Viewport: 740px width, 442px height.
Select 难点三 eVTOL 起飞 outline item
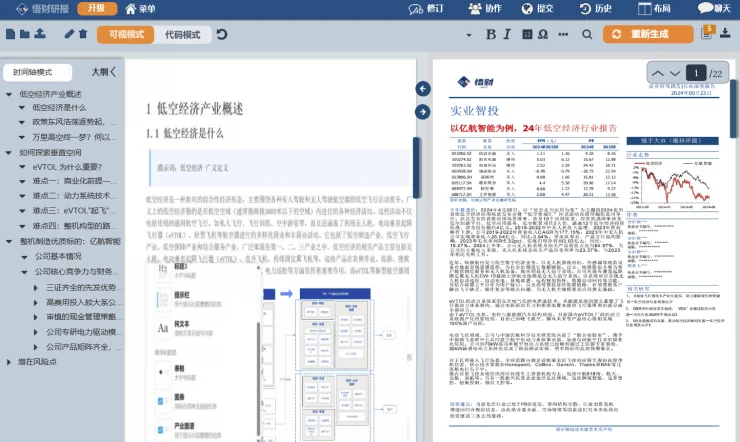[x=73, y=211]
